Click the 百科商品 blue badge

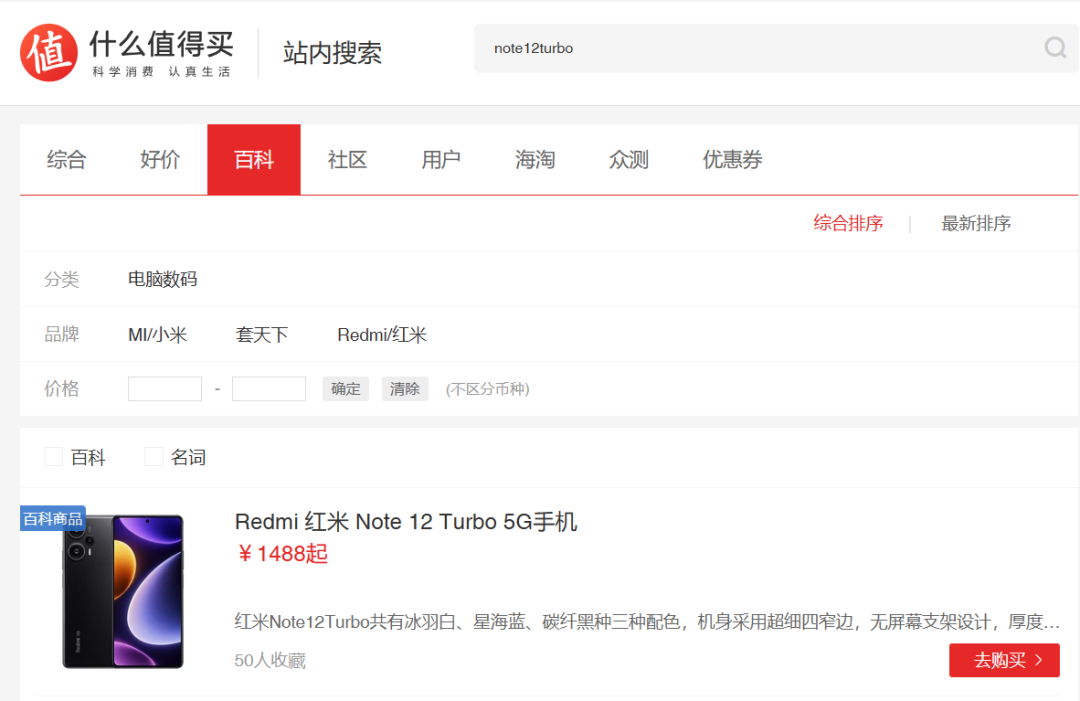[53, 519]
